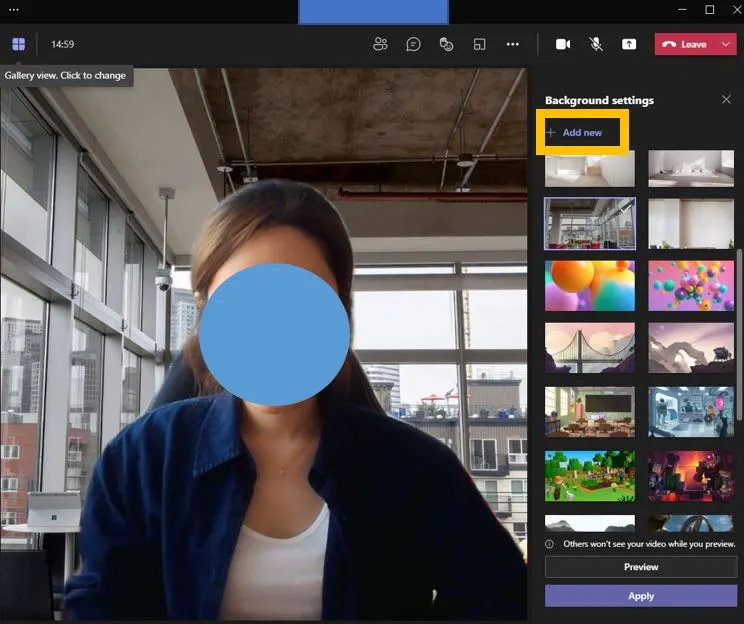The image size is (744, 624).
Task: Expand the Leave options dropdown arrow
Action: coord(725,44)
